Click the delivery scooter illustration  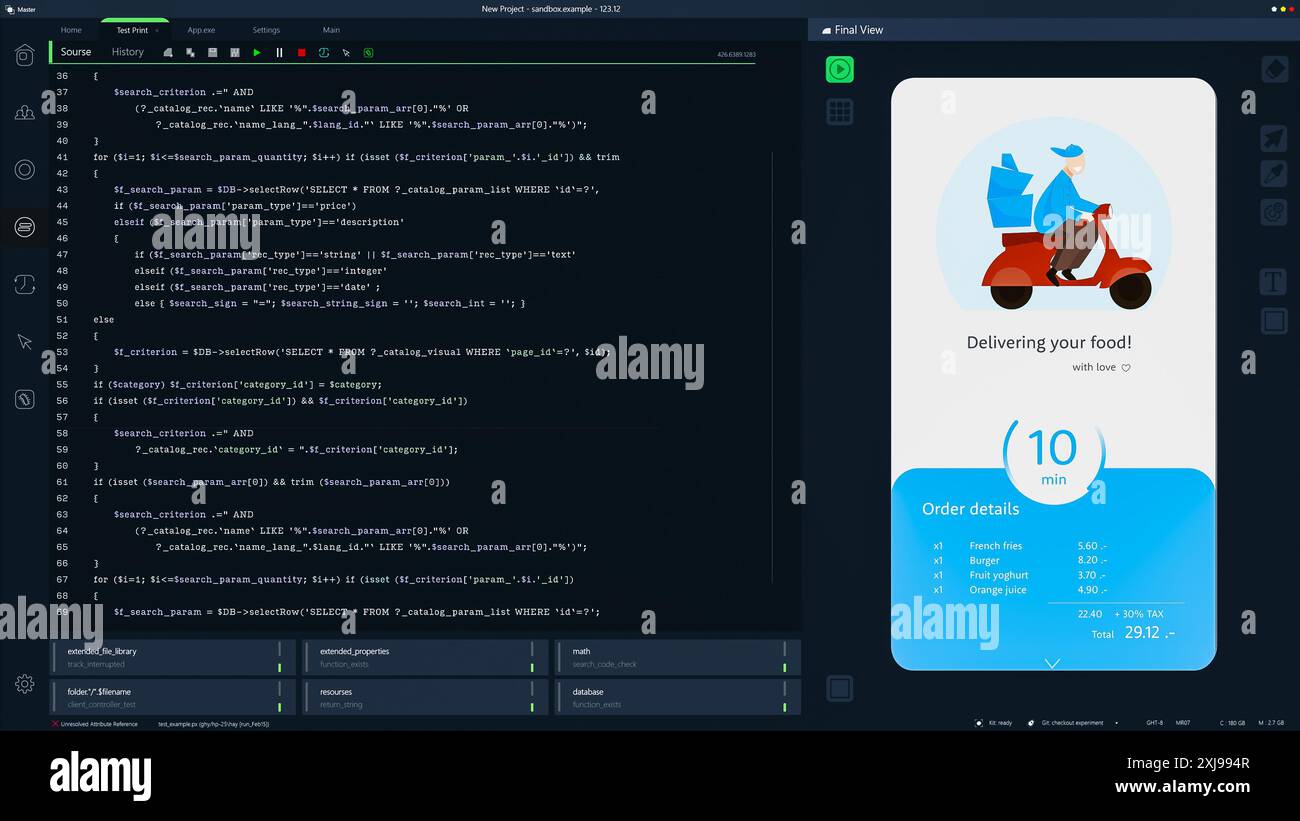(1053, 213)
